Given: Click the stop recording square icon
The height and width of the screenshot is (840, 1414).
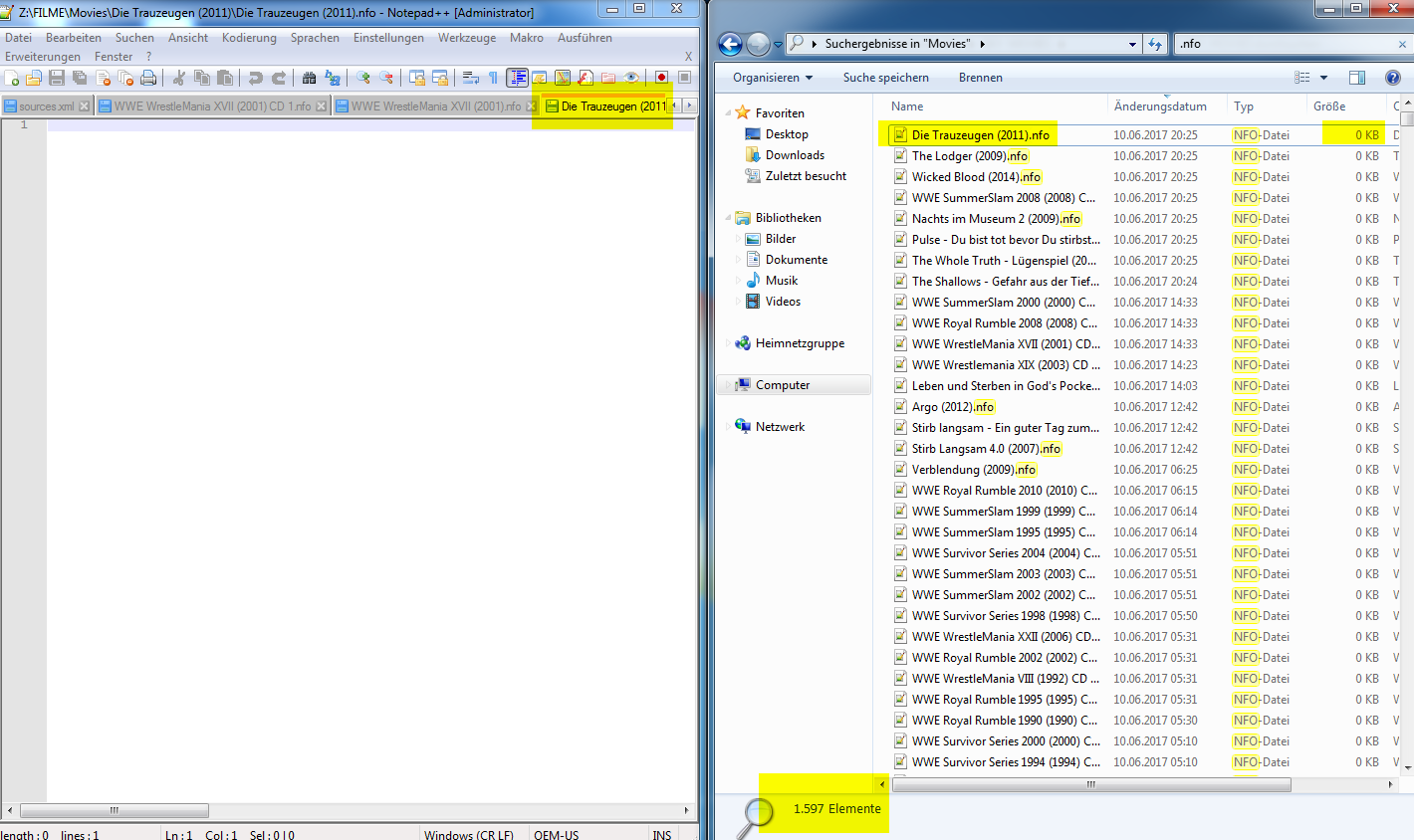Looking at the screenshot, I should pos(684,78).
